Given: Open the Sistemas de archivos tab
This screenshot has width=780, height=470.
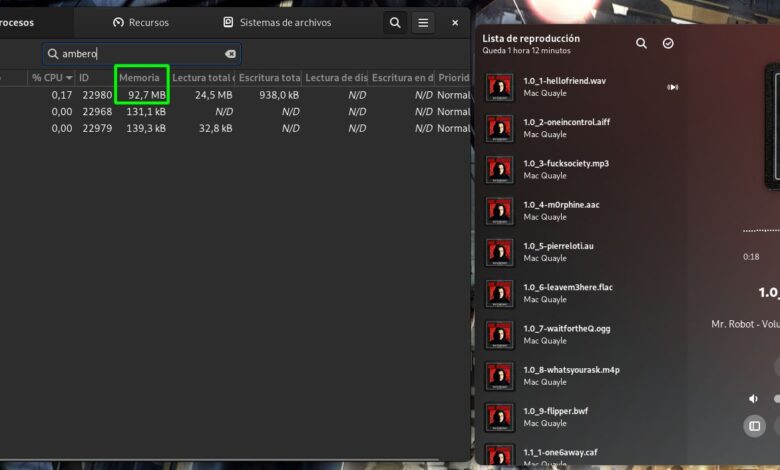Looking at the screenshot, I should (277, 22).
